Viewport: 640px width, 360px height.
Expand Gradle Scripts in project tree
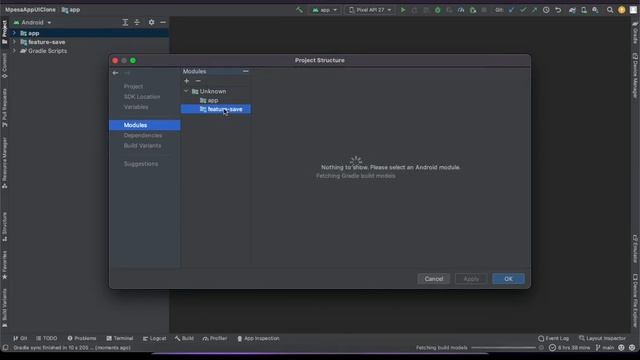click(14, 51)
